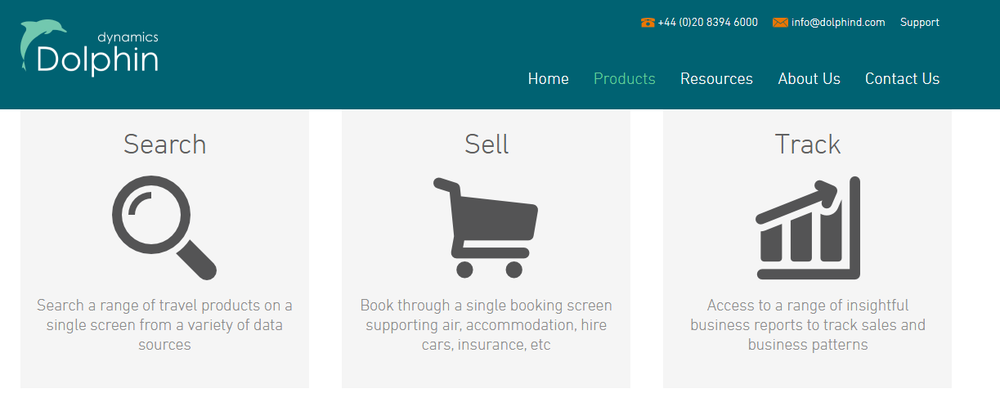Click the Sell card booking description text
This screenshot has width=1000, height=401.
(x=486, y=325)
